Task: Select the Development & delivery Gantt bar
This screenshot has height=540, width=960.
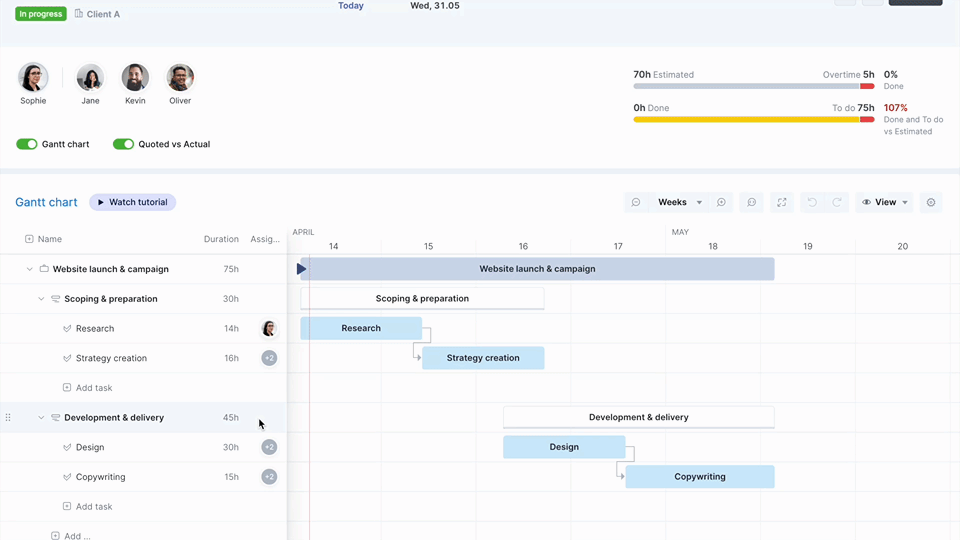Action: pos(639,418)
